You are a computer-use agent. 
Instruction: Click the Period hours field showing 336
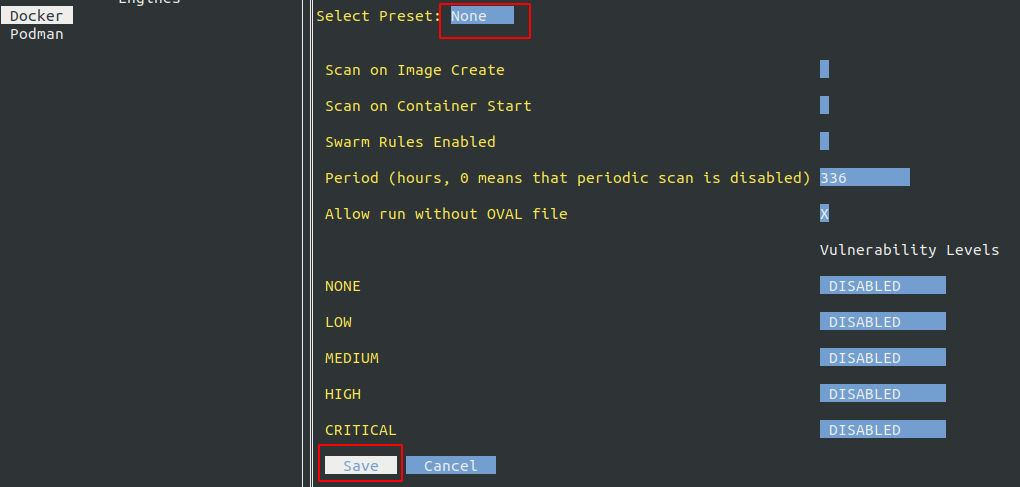tap(864, 178)
